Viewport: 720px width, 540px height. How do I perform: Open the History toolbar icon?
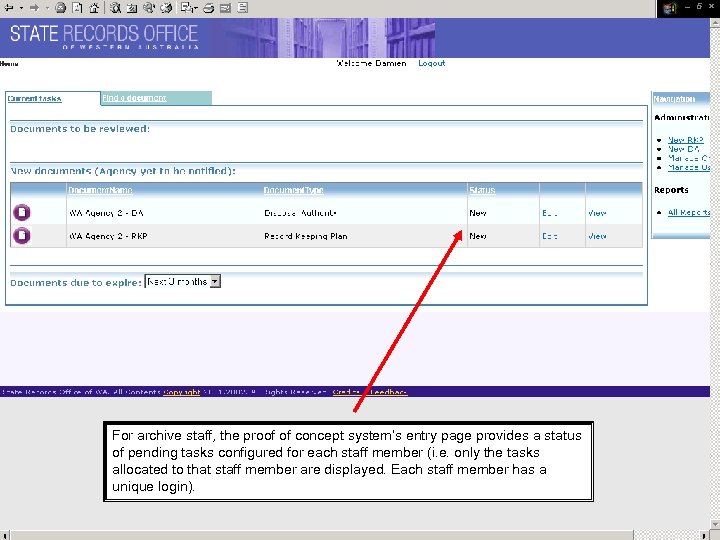click(x=166, y=8)
